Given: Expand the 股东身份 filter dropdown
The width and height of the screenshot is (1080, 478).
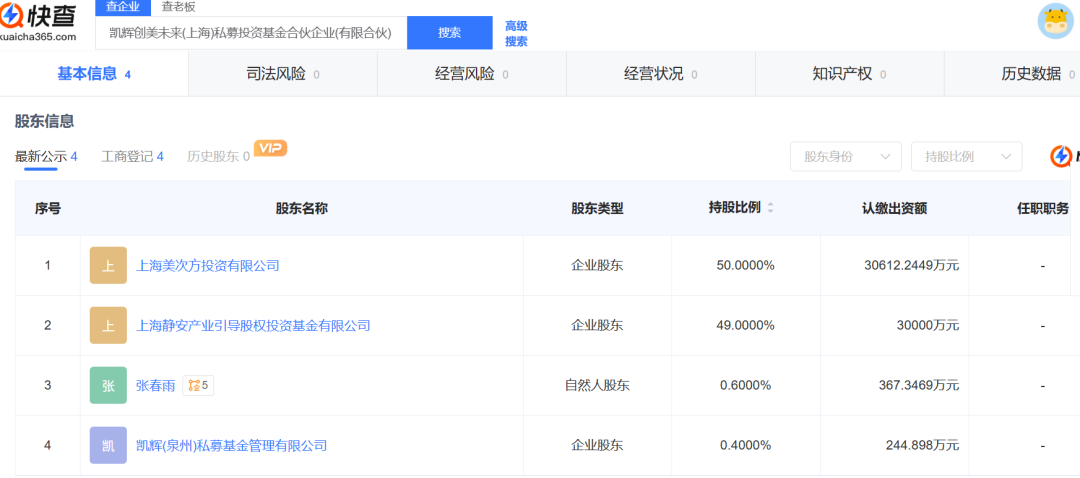Looking at the screenshot, I should pyautogui.click(x=845, y=157).
